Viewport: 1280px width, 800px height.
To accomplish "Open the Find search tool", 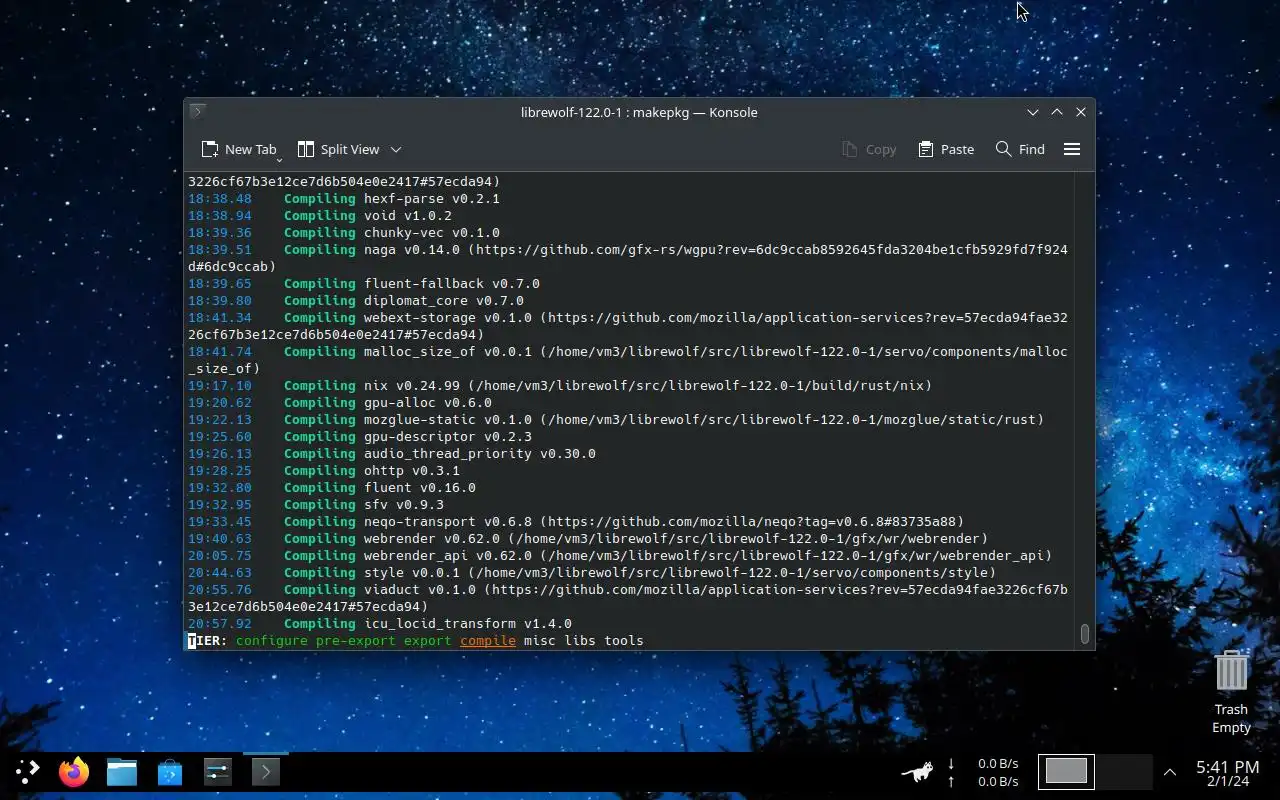I will tap(1020, 149).
